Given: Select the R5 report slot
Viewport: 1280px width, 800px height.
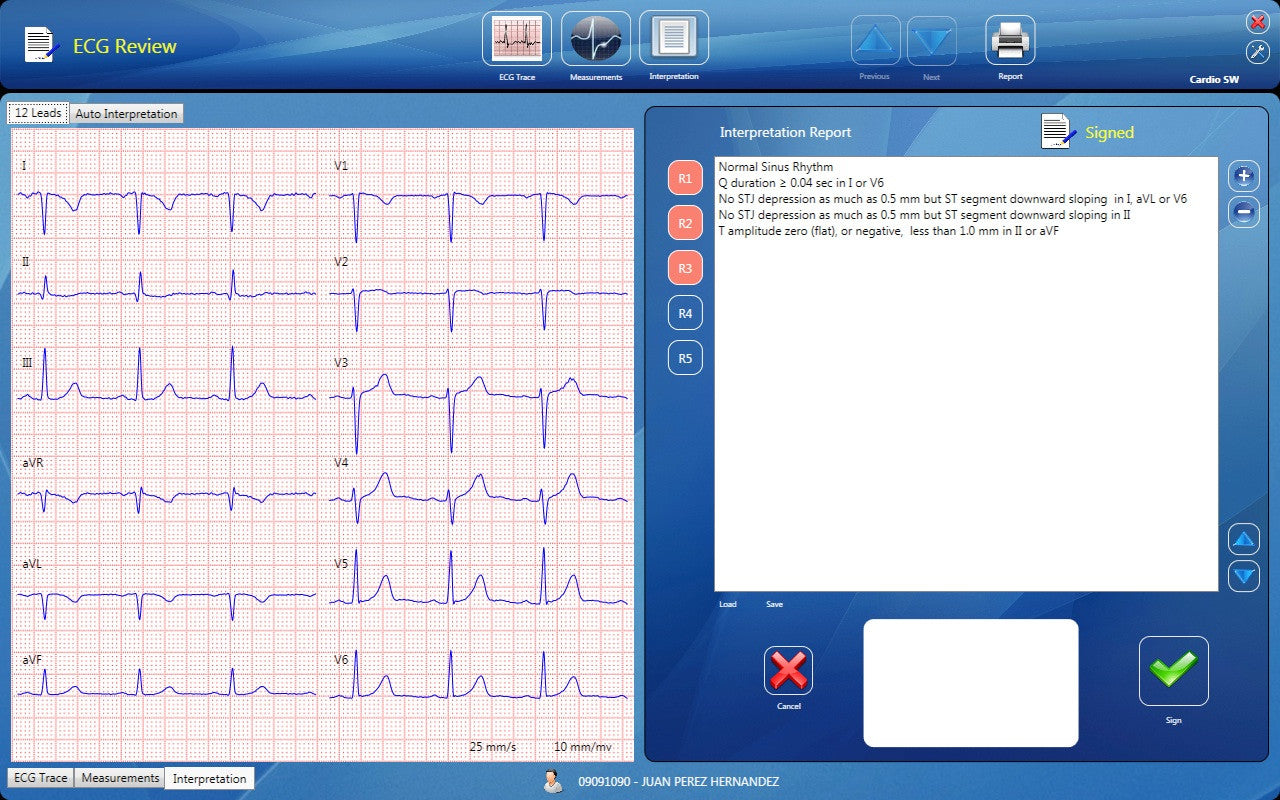Looking at the screenshot, I should 685,358.
